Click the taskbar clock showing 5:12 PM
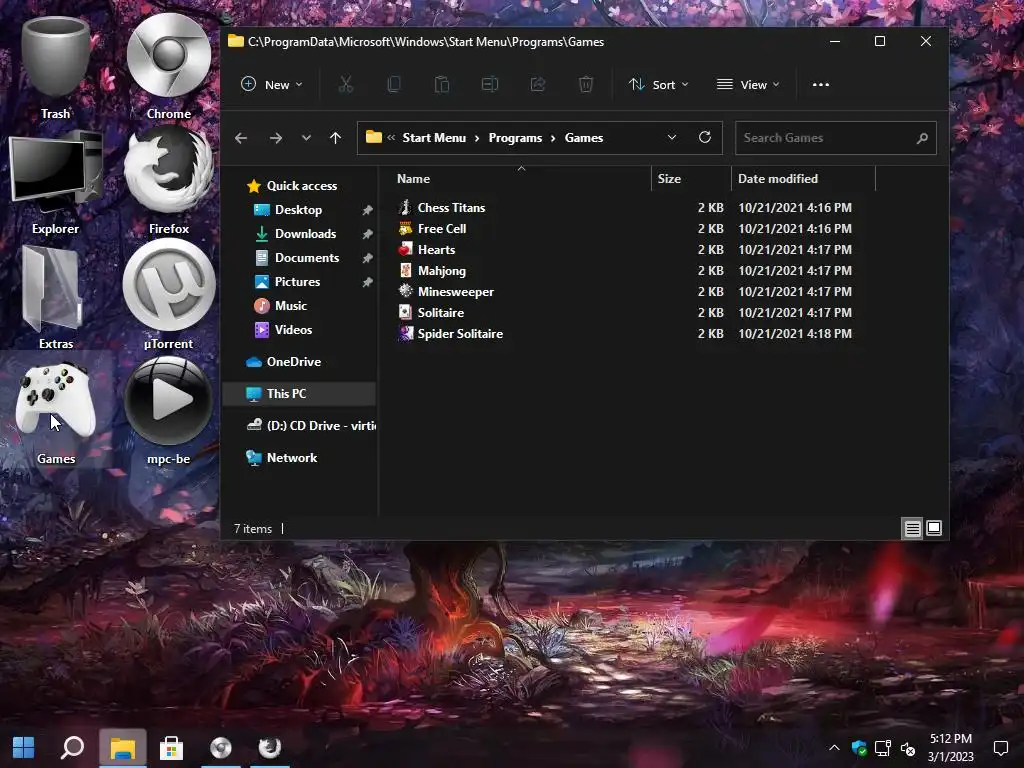Viewport: 1024px width, 768px height. pos(951,747)
